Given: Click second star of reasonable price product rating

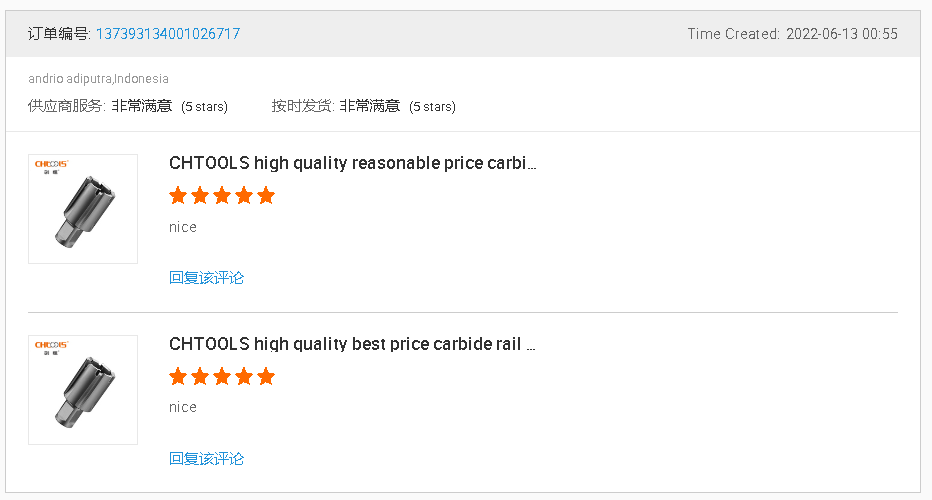Looking at the screenshot, I should [x=200, y=196].
